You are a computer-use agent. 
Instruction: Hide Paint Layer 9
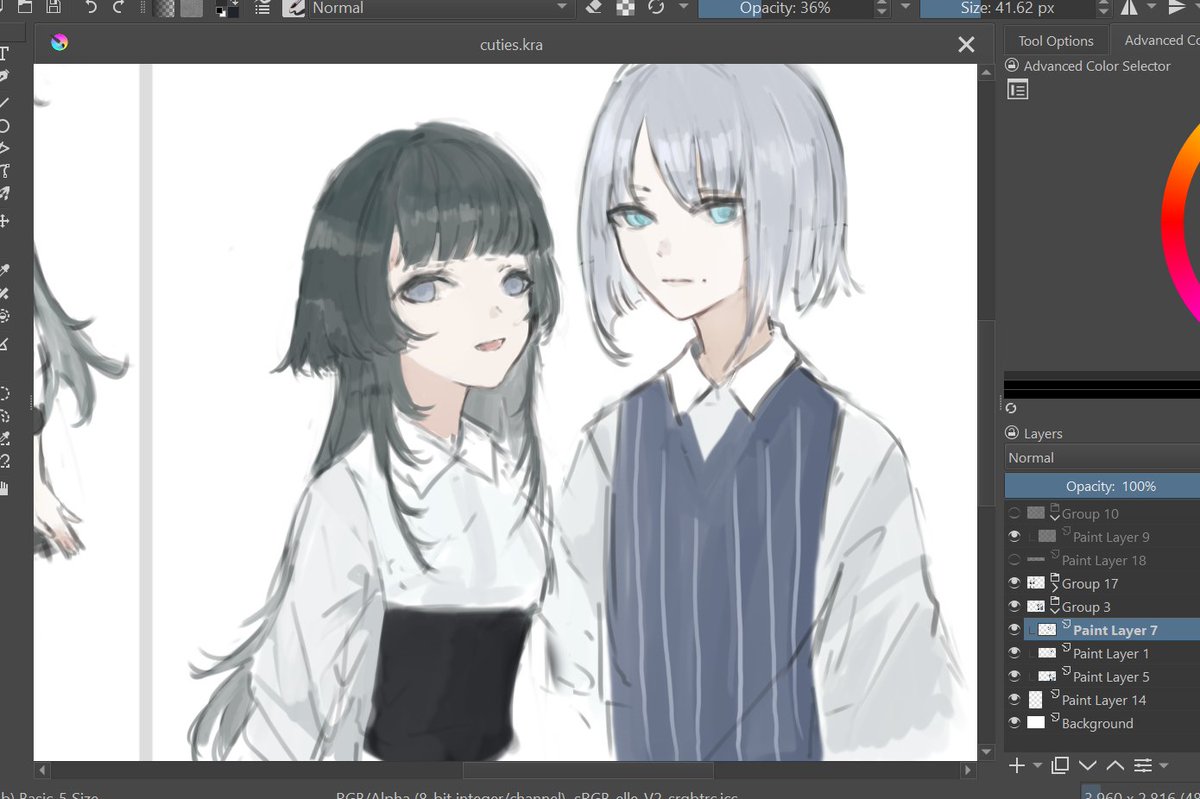pos(1015,537)
